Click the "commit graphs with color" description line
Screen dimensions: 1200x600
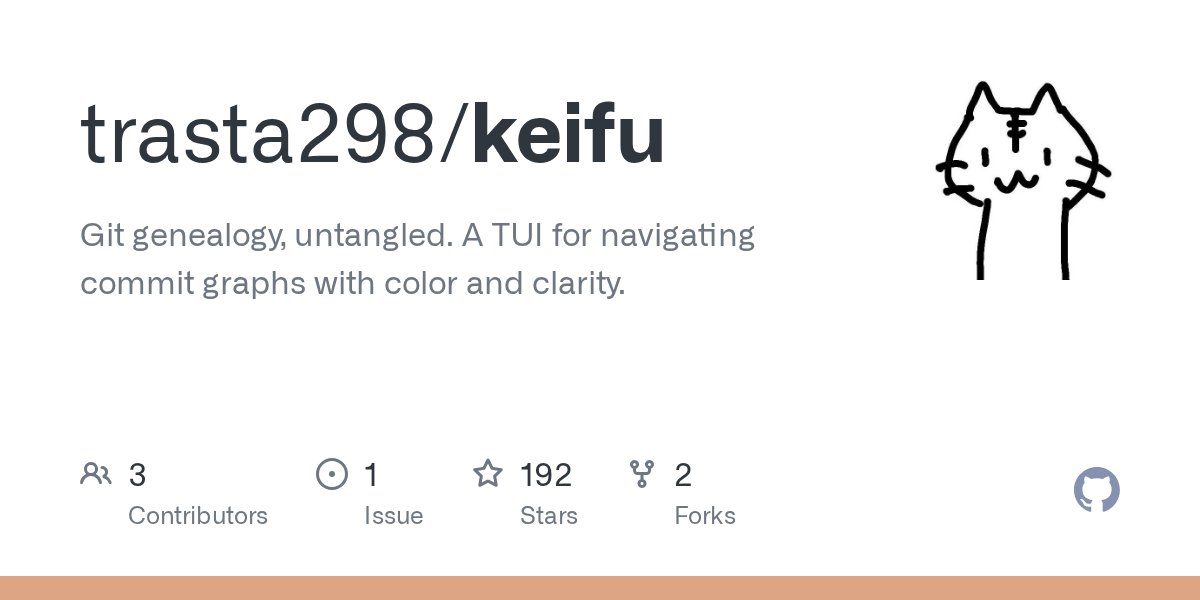(352, 284)
